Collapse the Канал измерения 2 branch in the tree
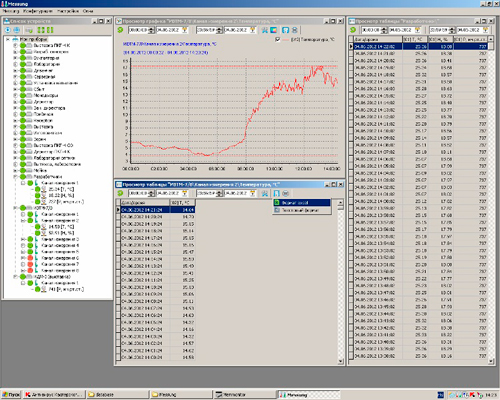 coord(23,221)
